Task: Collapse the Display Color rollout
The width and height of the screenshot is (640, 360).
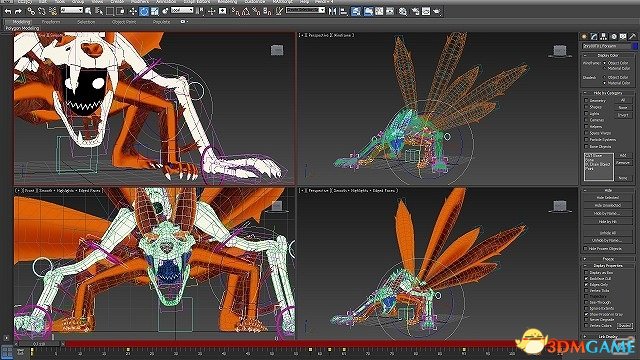Action: pyautogui.click(x=607, y=55)
